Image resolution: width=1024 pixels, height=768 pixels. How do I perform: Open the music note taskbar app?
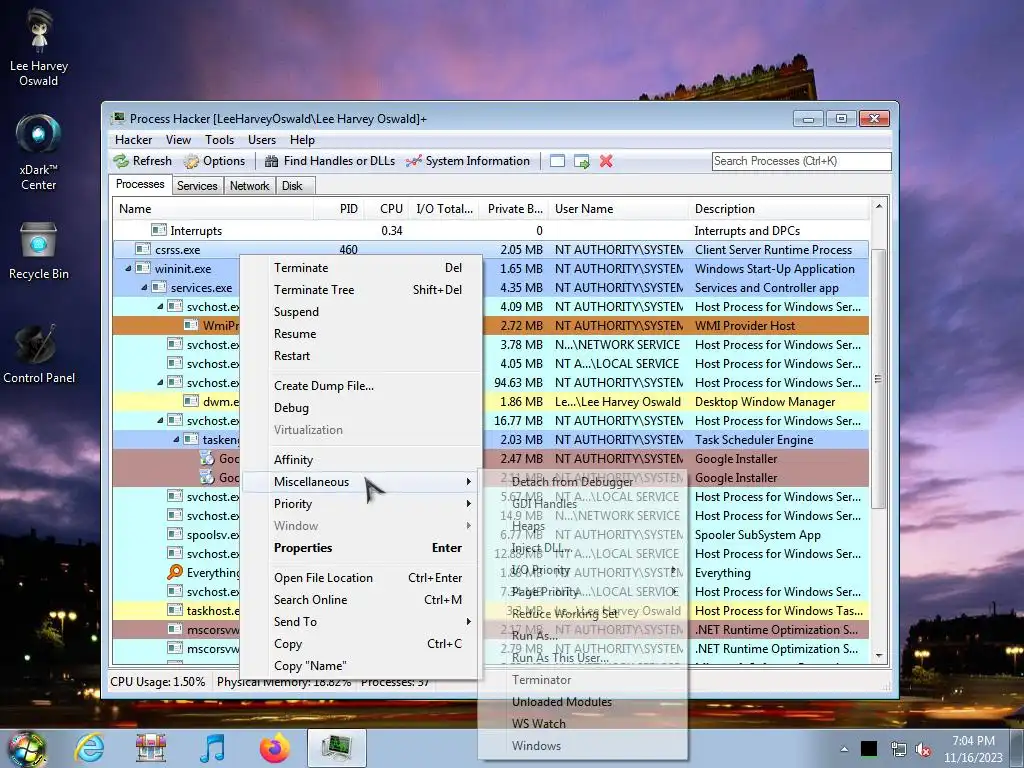click(212, 748)
